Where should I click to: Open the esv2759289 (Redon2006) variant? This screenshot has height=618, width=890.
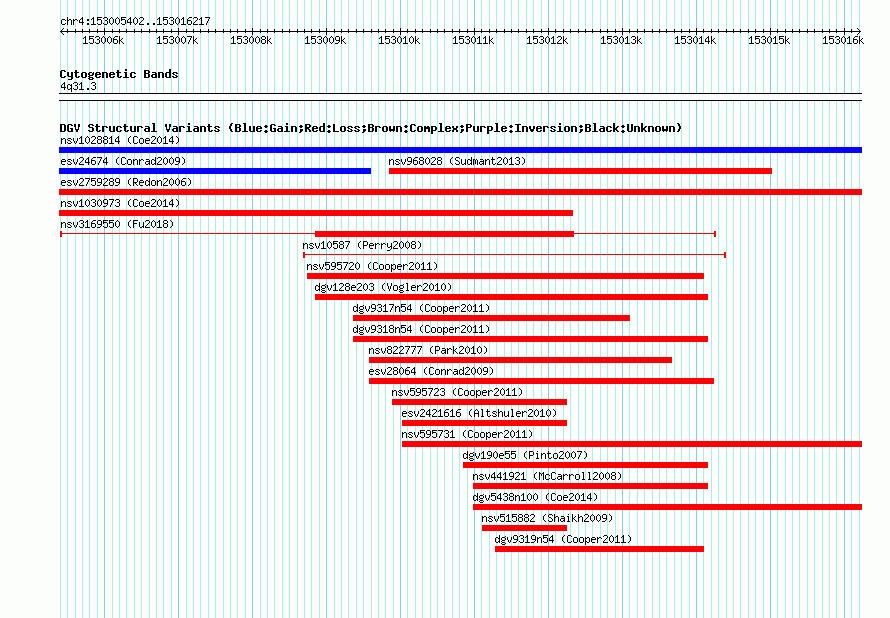tap(126, 182)
